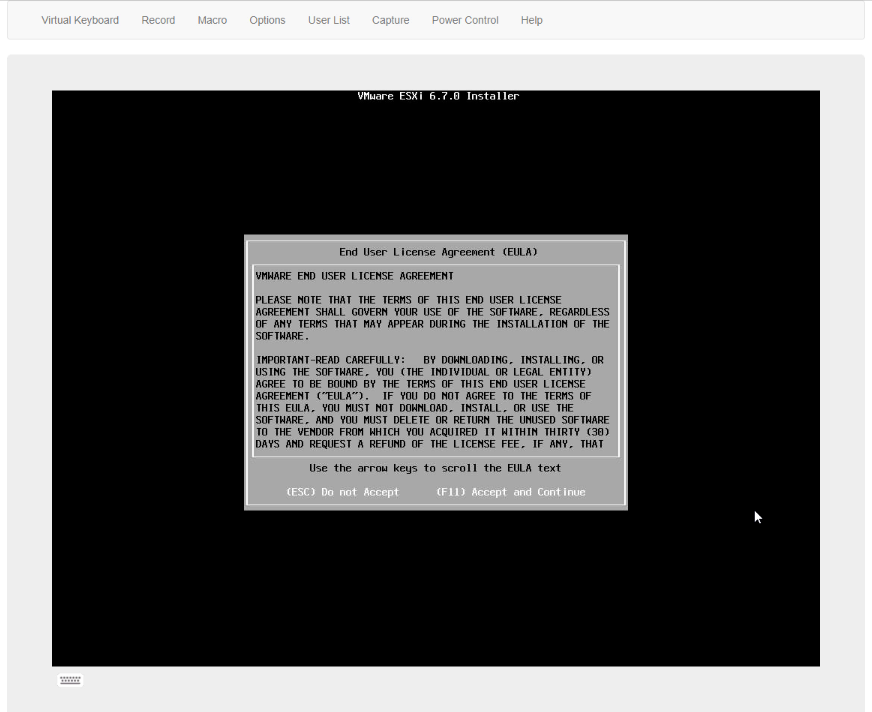Open the Power Control menu
The image size is (872, 712).
[x=465, y=20]
